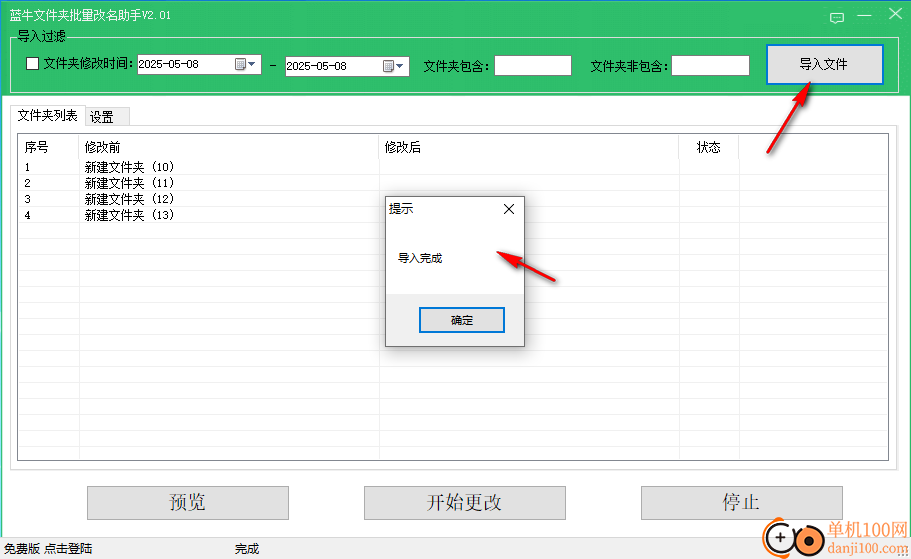Click the feedback chat icon in title bar
This screenshot has width=911, height=559.
click(836, 18)
